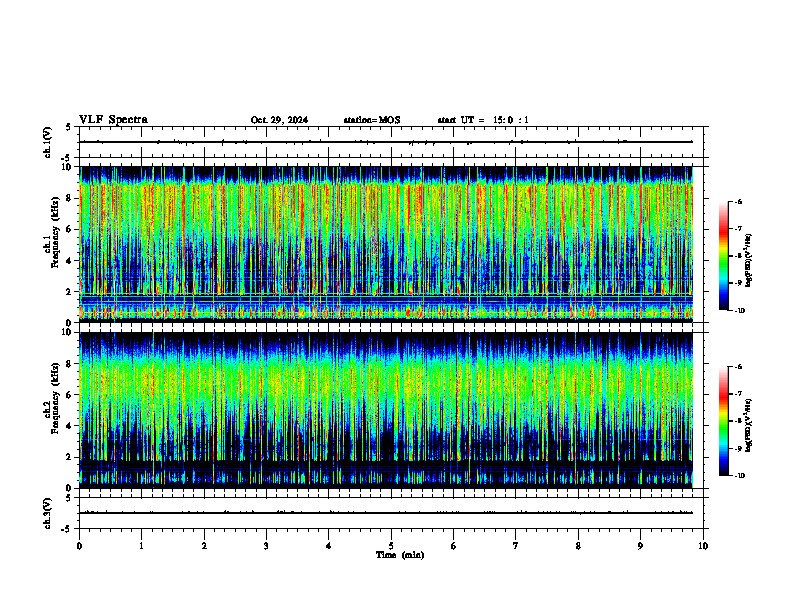Click the "-6" tick on ch.1 colorbar
Image resolution: width=792 pixels, height=612 pixels.
(x=738, y=201)
